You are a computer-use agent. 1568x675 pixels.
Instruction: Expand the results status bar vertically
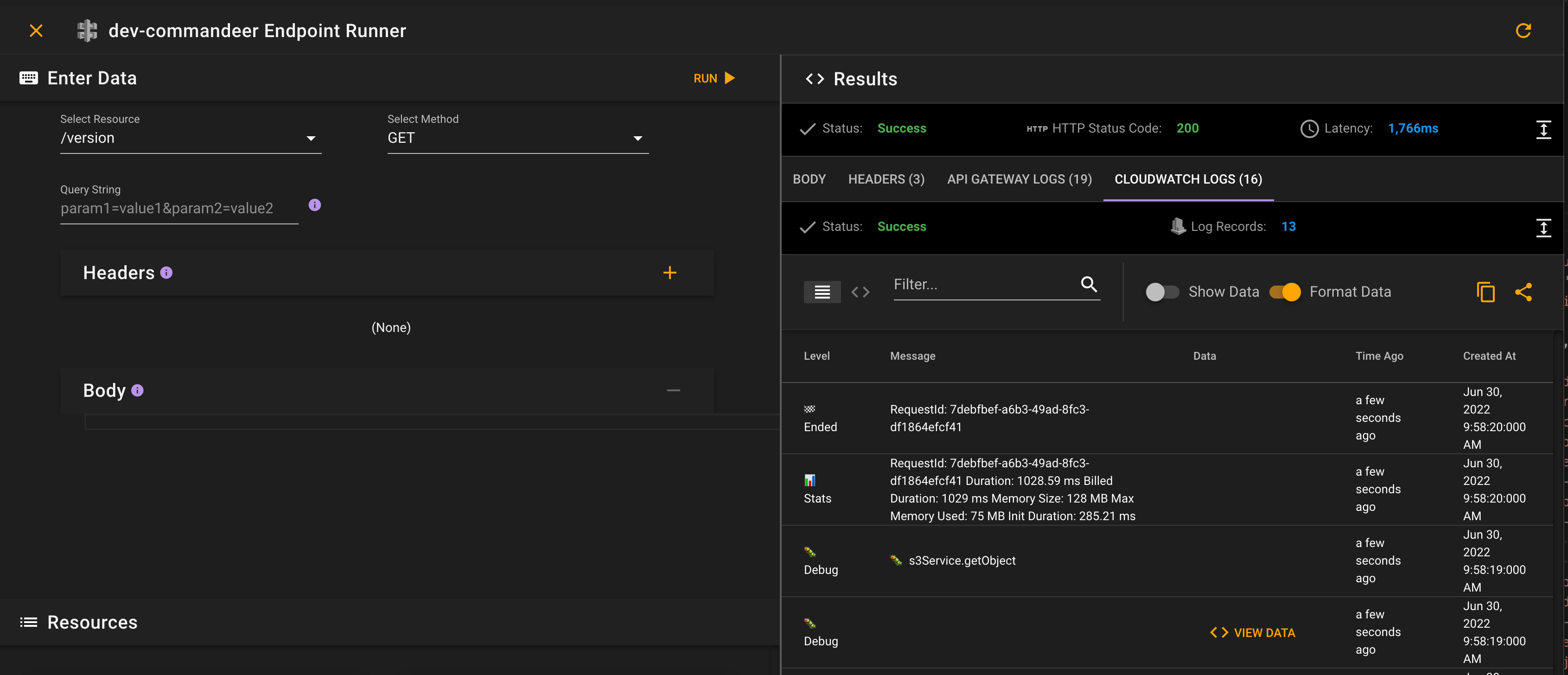(1543, 129)
